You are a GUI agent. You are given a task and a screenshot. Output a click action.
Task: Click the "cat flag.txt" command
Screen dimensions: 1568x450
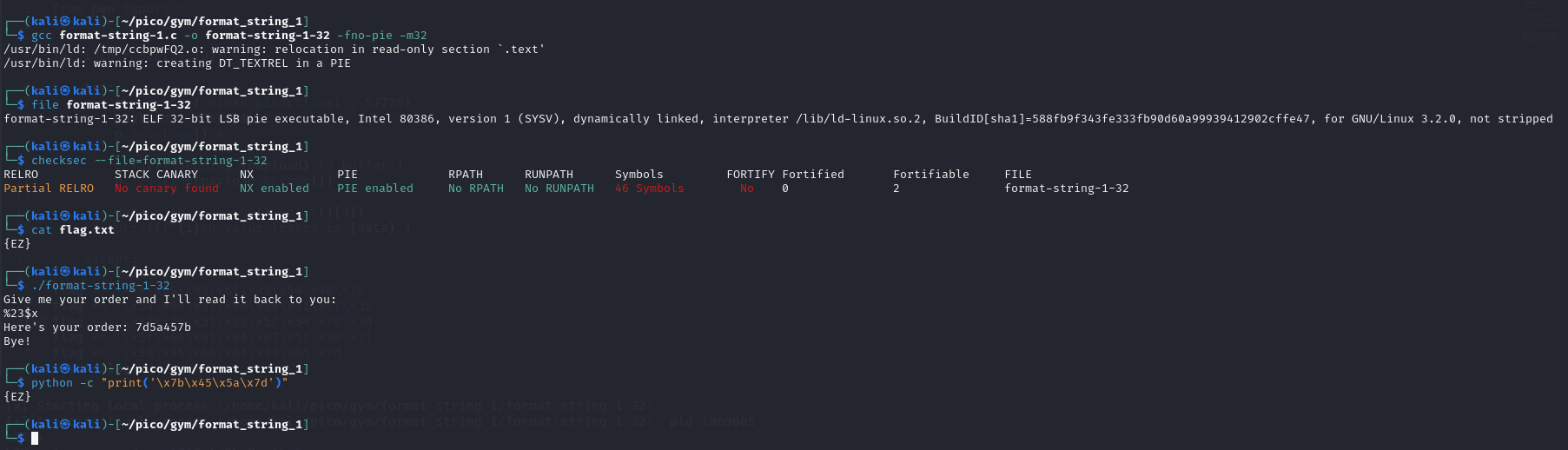[x=73, y=230]
